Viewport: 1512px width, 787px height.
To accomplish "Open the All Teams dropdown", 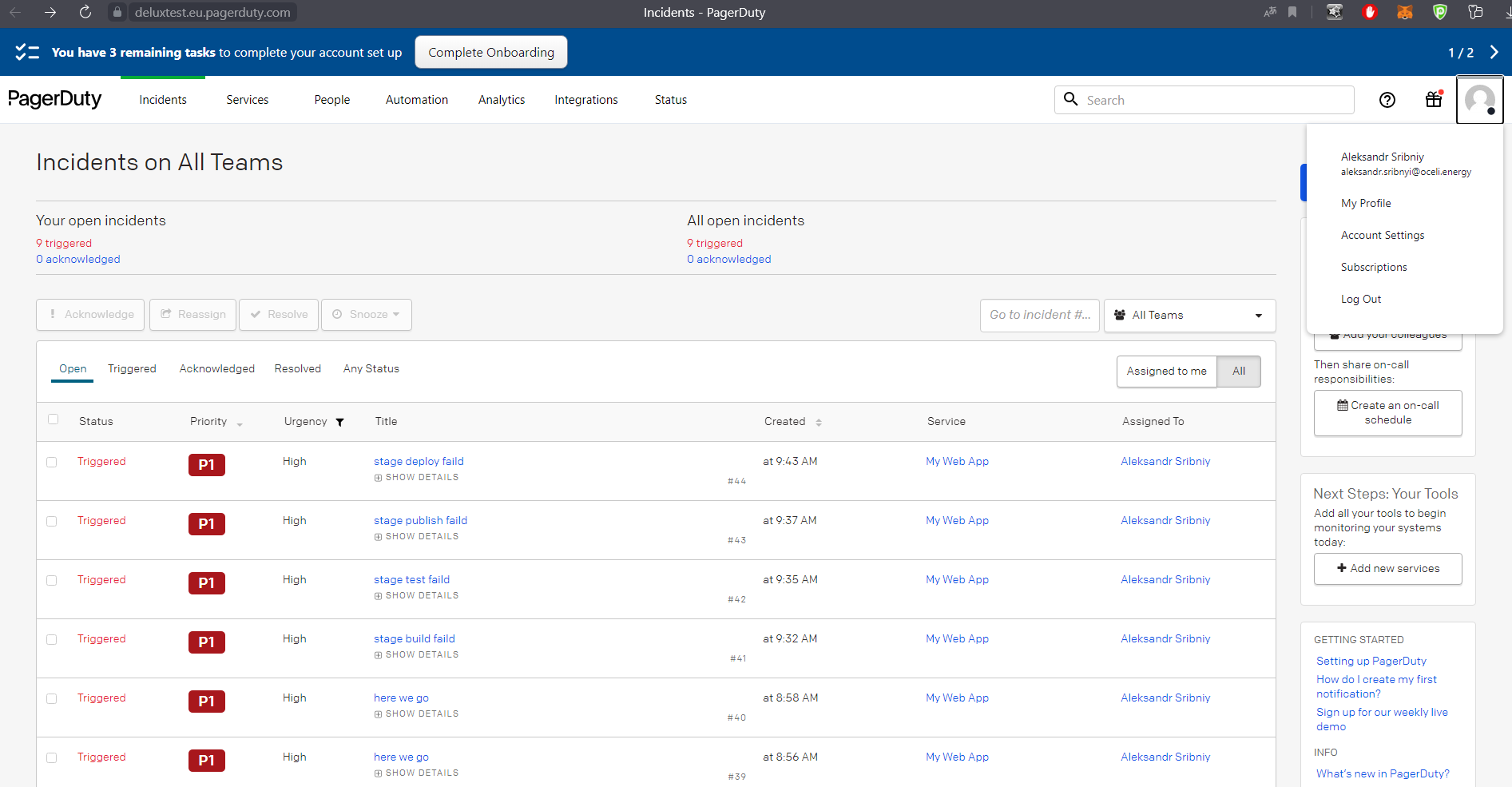I will coord(1189,315).
